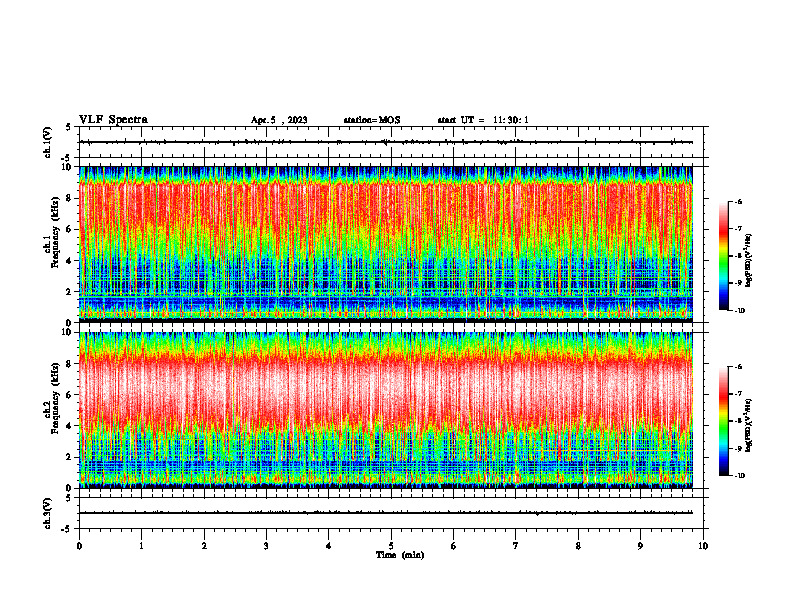Click the ch.1 voltage waveform trace
The image size is (792, 612).
pyautogui.click(x=386, y=142)
